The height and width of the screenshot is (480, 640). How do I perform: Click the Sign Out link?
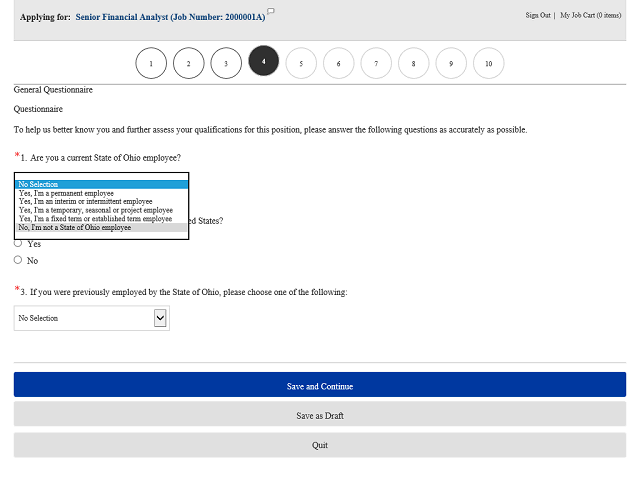pos(538,15)
